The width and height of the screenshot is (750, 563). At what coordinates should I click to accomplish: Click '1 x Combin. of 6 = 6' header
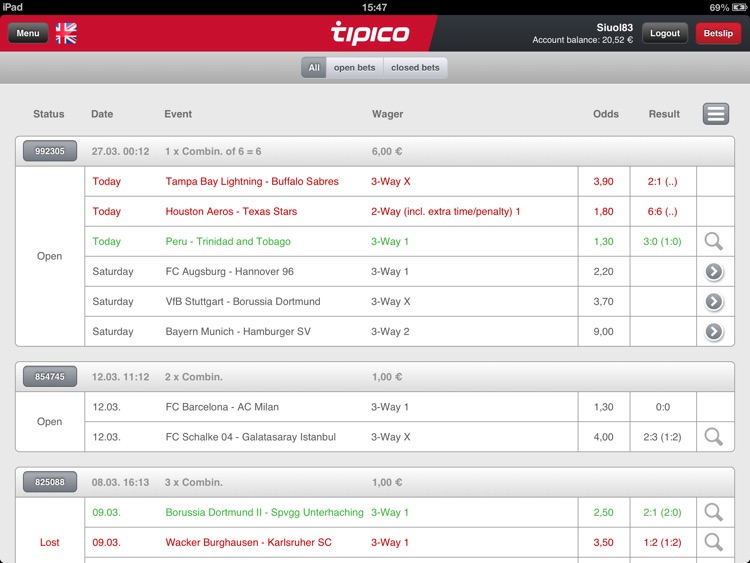click(213, 151)
